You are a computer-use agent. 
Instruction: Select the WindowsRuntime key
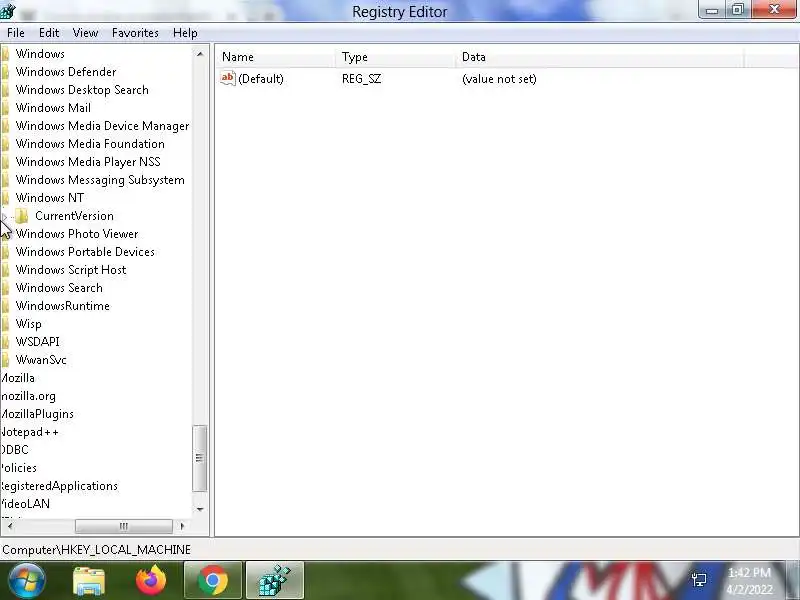pyautogui.click(x=63, y=306)
